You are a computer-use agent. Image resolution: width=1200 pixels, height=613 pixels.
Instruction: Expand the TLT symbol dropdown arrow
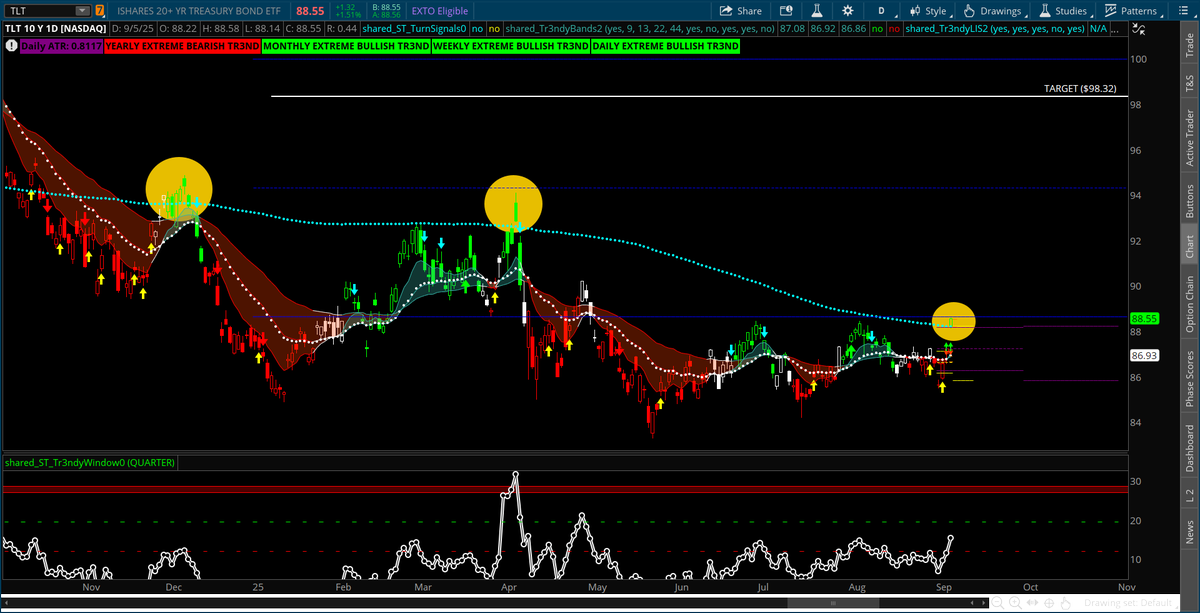click(x=84, y=11)
